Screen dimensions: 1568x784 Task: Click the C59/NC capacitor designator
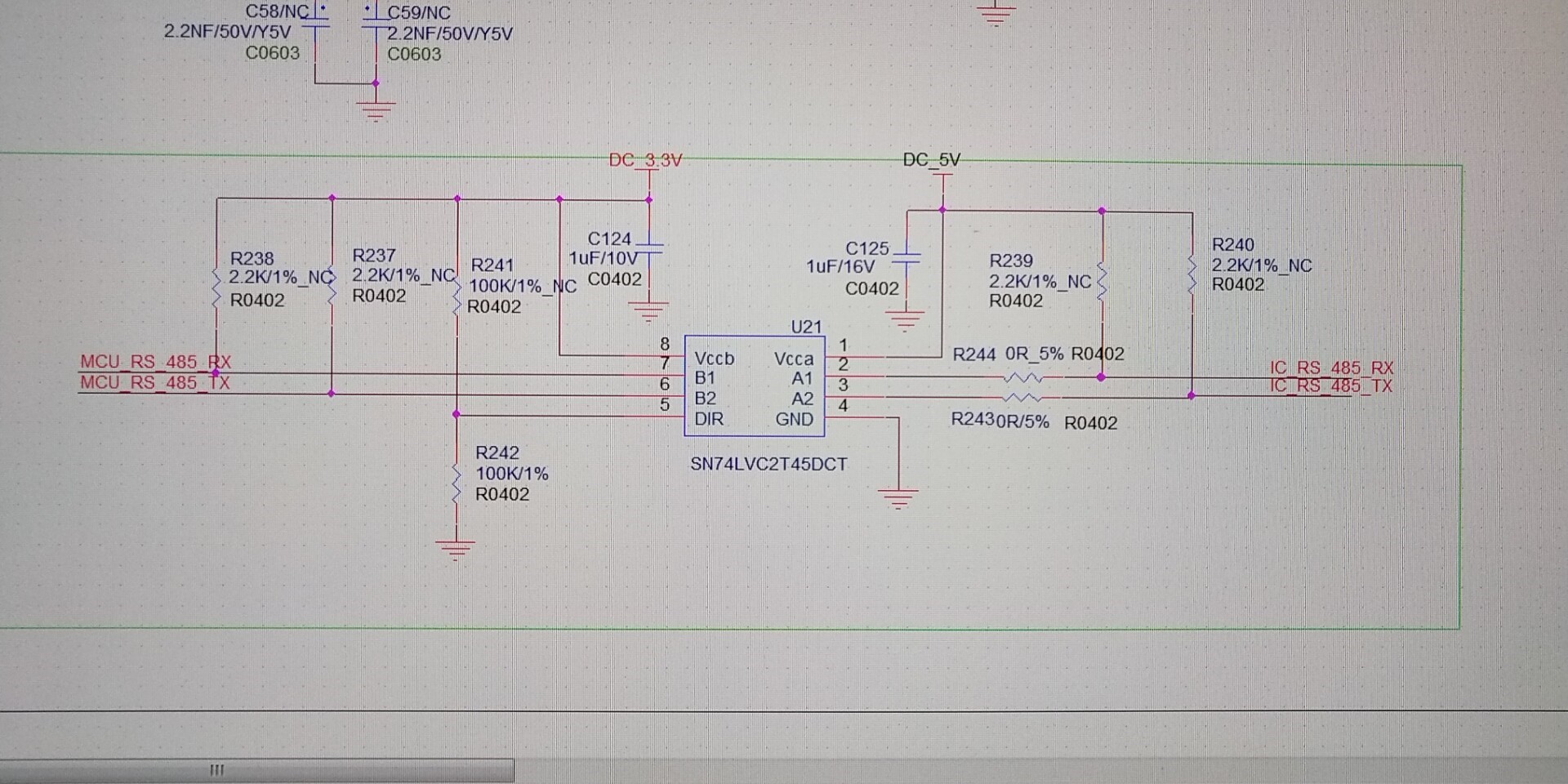click(419, 13)
